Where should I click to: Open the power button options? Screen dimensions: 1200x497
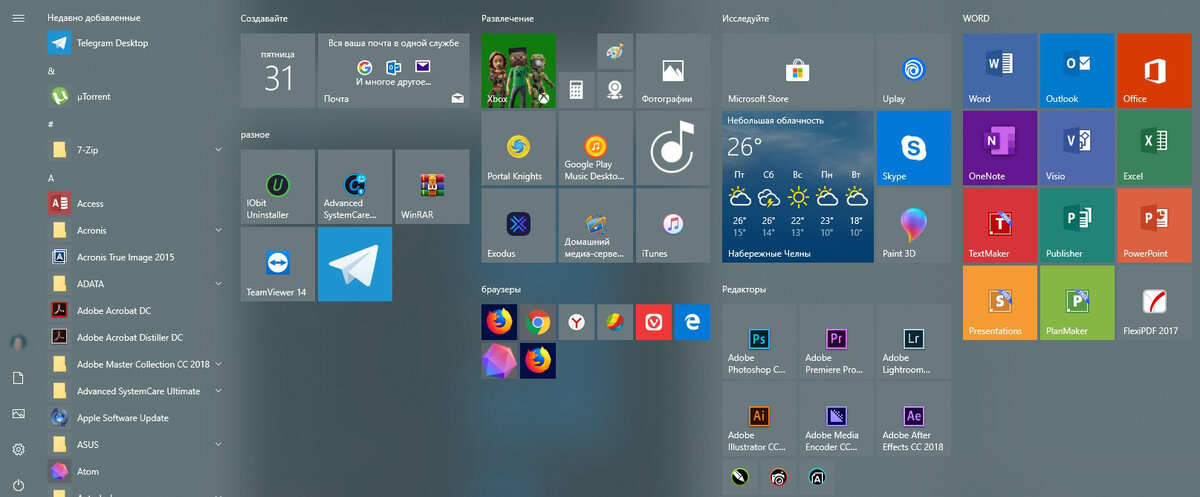(18, 485)
